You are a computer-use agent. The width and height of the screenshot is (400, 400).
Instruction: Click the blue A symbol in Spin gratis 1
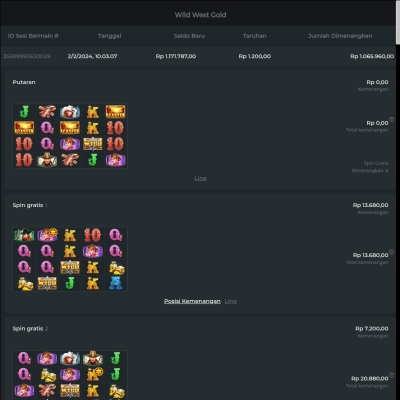[115, 283]
